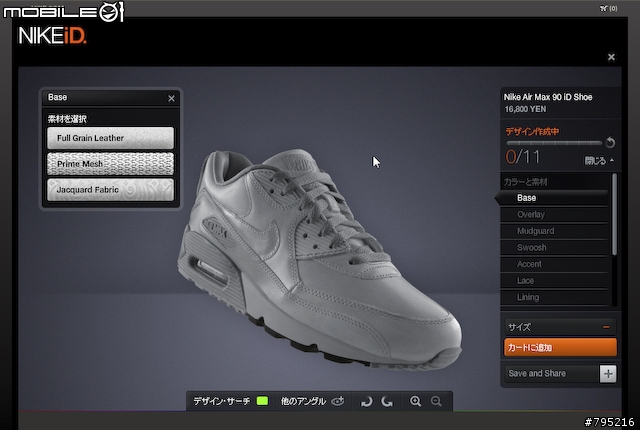The image size is (640, 430).
Task: Add shoe to cart with orange button
Action: [560, 348]
